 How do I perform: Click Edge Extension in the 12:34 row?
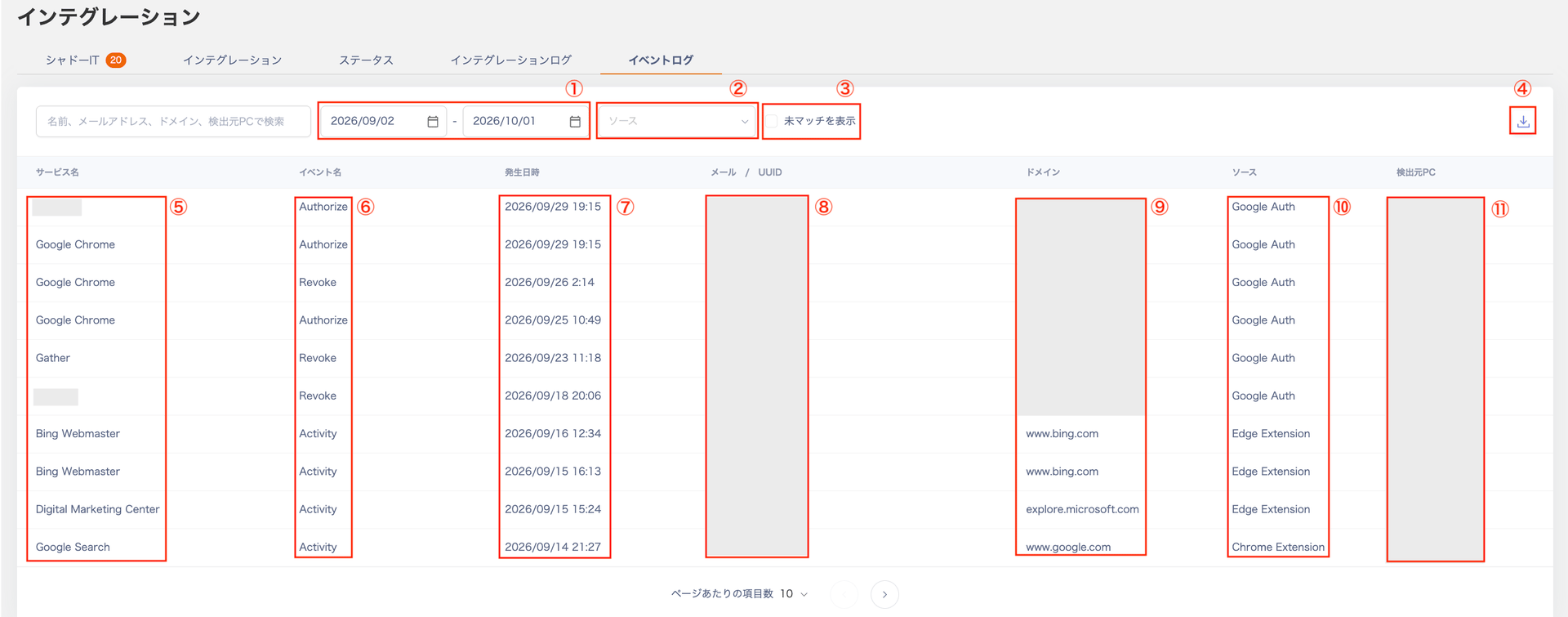pos(1271,433)
